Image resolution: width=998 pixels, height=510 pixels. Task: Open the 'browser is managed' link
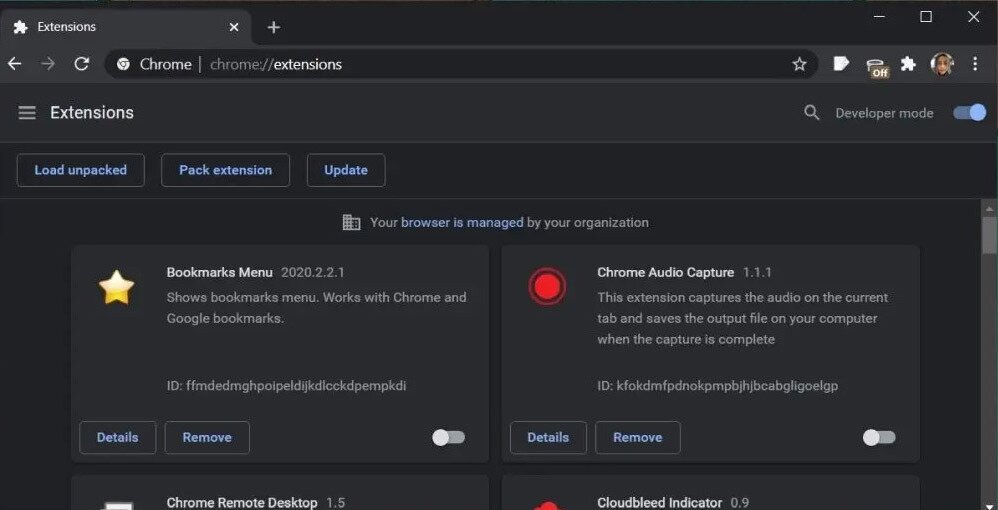click(x=462, y=222)
